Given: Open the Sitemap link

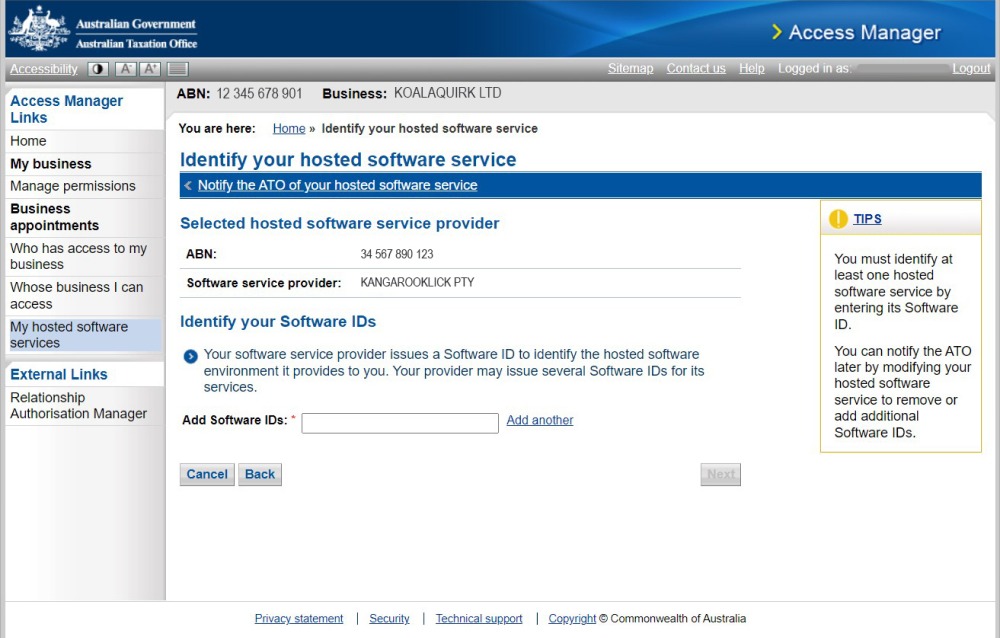Looking at the screenshot, I should coord(630,68).
